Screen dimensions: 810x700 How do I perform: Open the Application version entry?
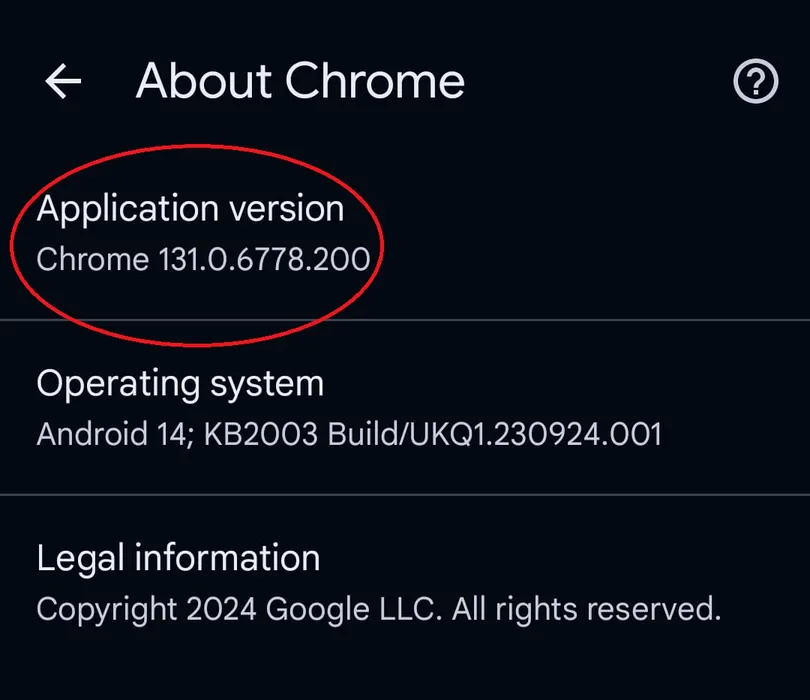click(405, 233)
